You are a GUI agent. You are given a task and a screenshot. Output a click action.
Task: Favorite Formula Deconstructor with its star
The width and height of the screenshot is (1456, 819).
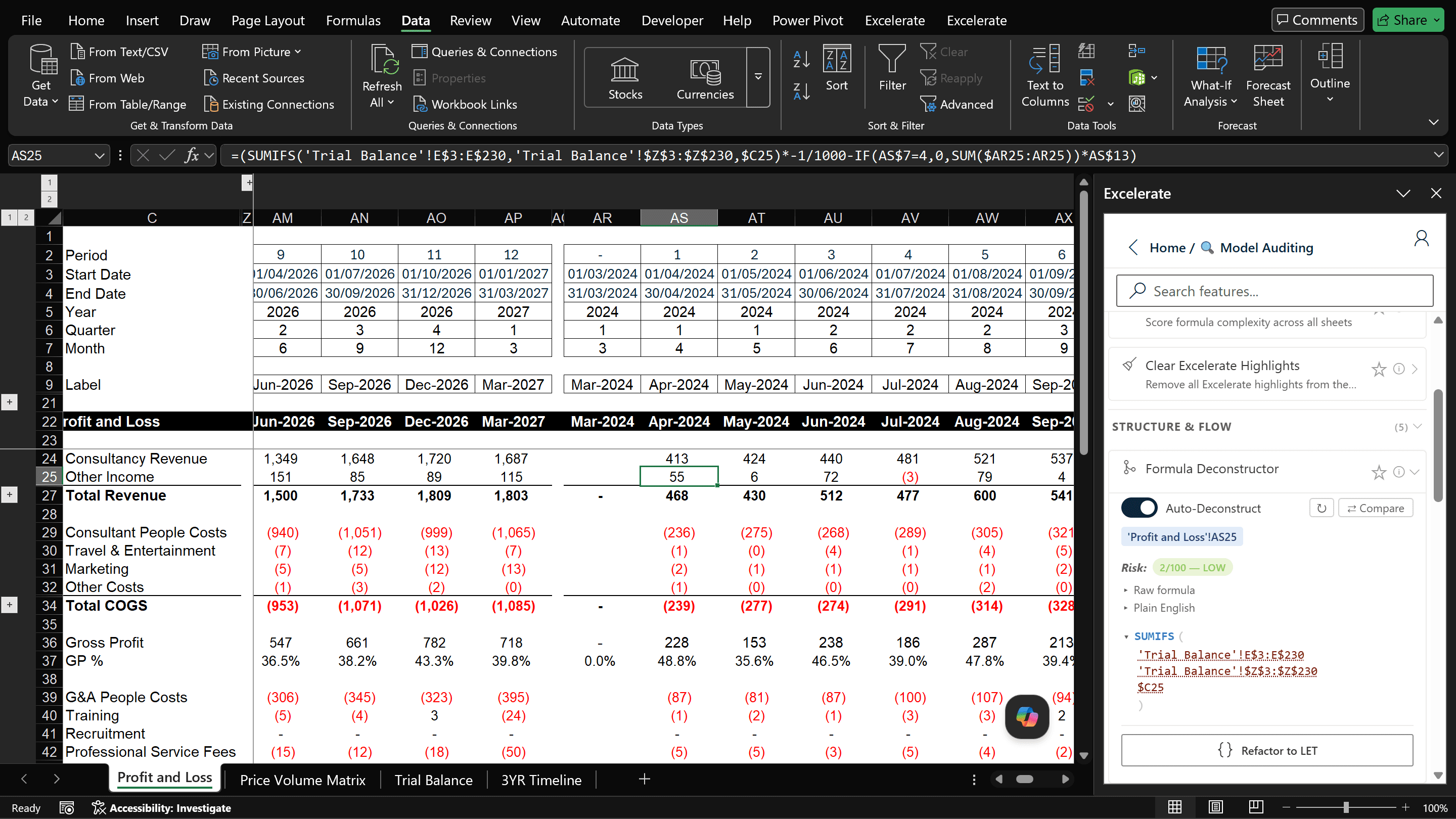tap(1379, 472)
